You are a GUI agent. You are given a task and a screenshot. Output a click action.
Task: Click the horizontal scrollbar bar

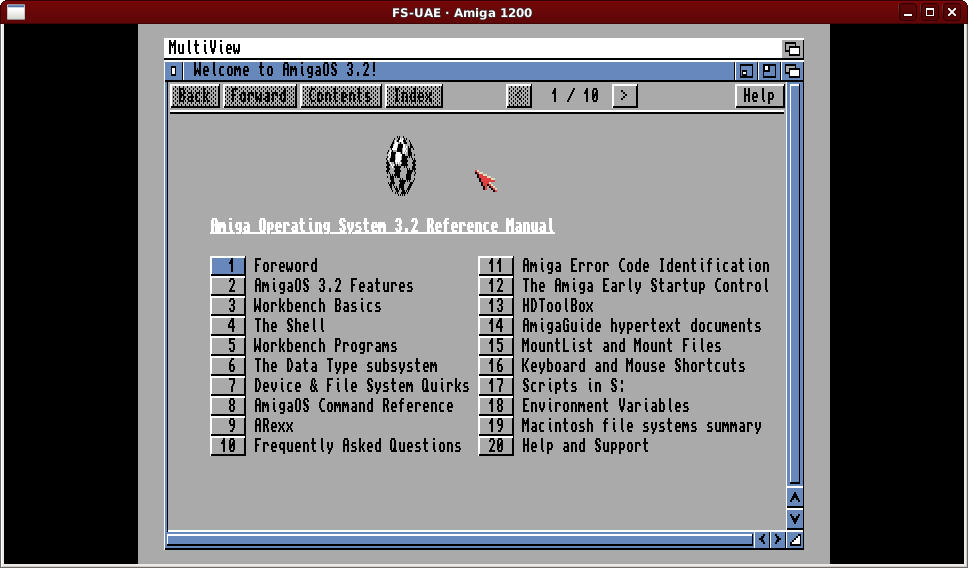[x=460, y=540]
